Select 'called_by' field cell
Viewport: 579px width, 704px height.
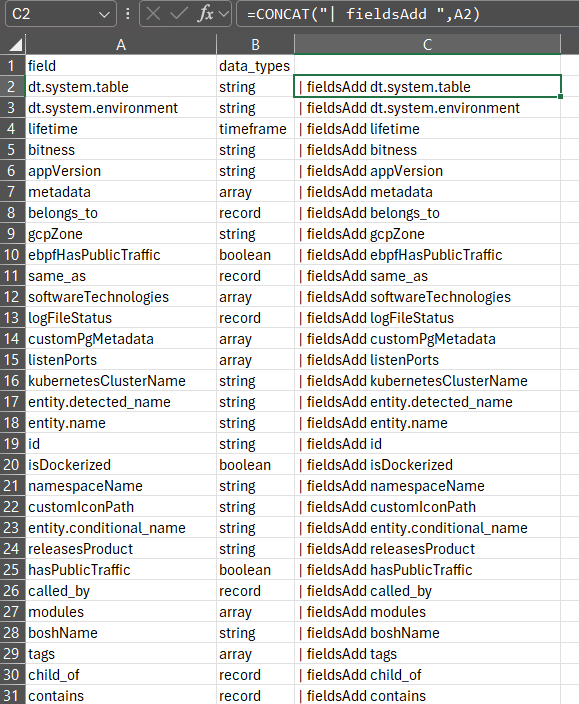pos(121,591)
